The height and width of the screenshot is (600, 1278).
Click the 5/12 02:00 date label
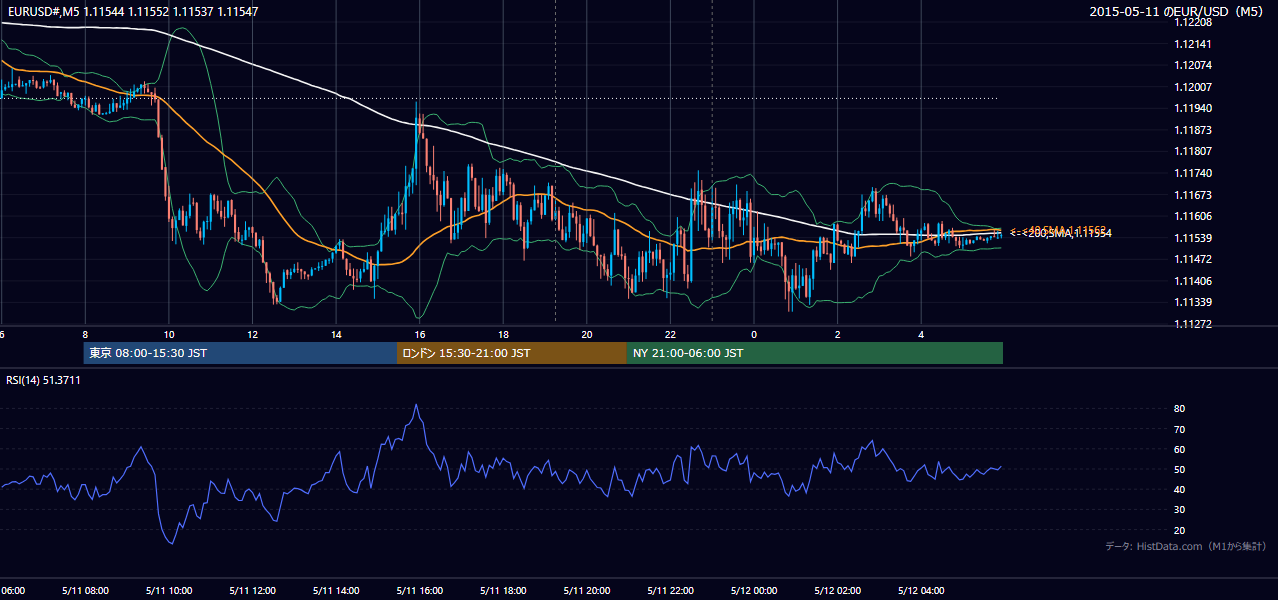tap(838, 591)
